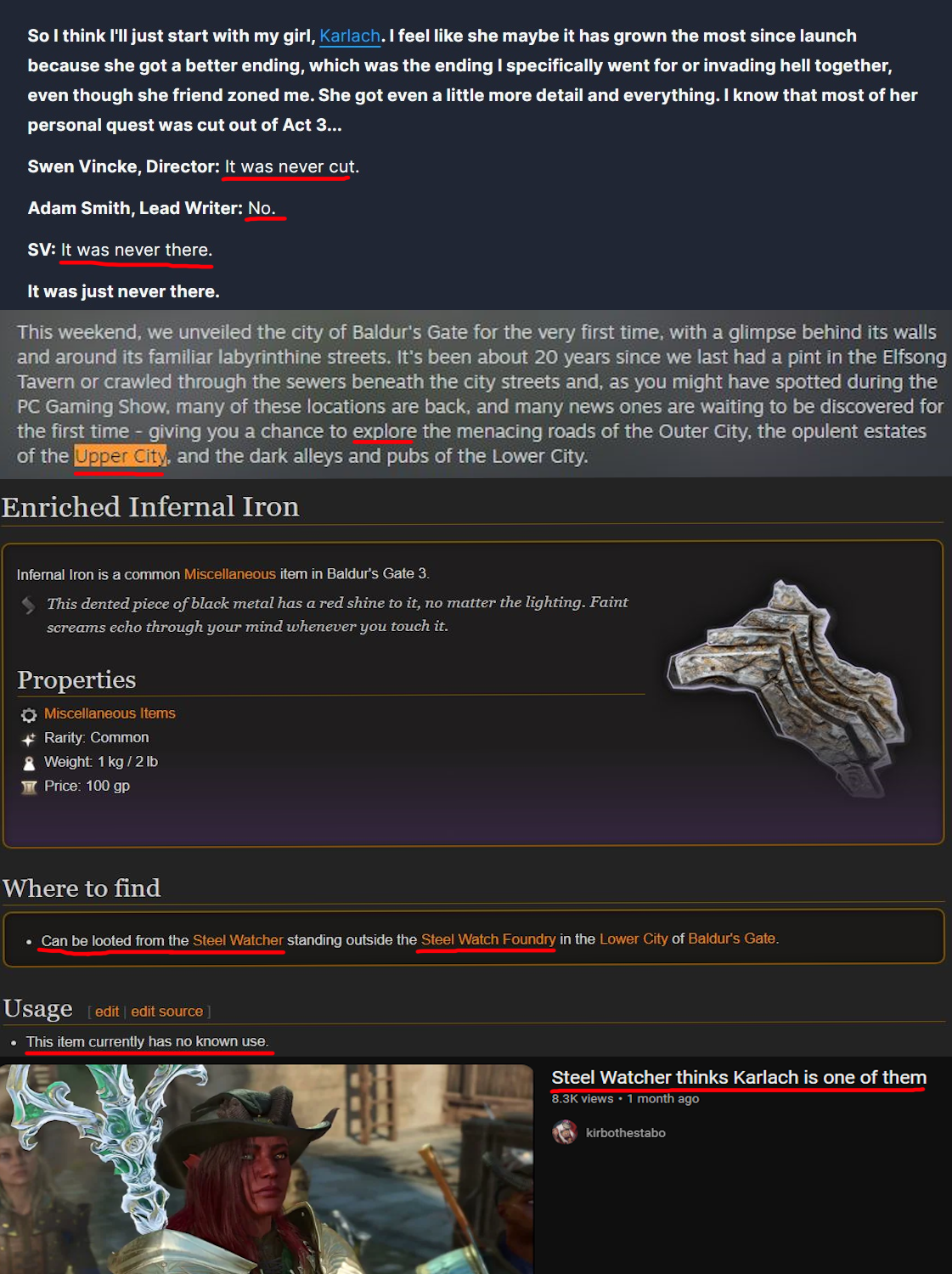This screenshot has height=1274, width=952.
Task: Click the Miscellaneous Items gear icon
Action: [x=29, y=714]
